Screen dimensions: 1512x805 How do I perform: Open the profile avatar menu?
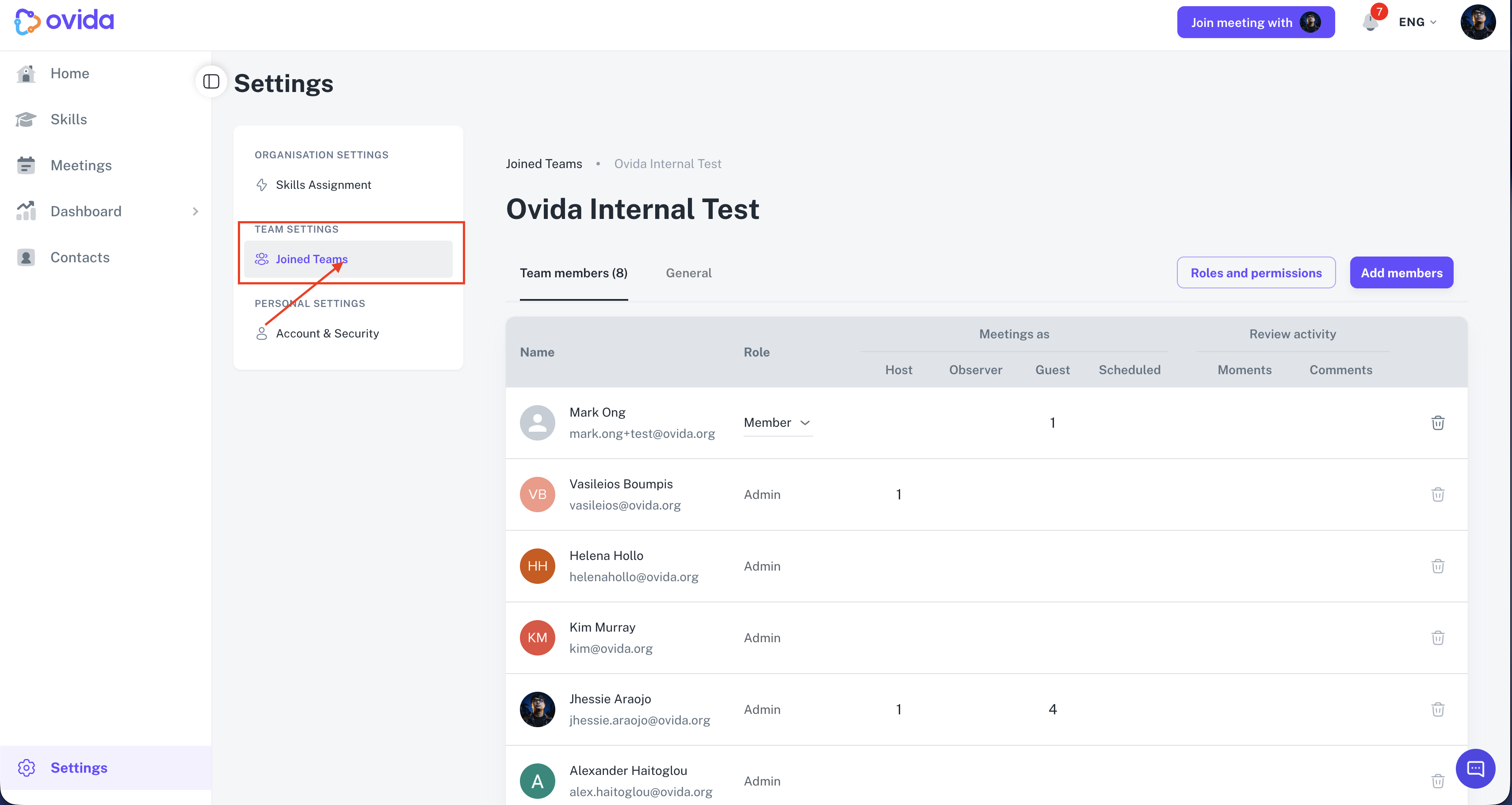(x=1478, y=22)
